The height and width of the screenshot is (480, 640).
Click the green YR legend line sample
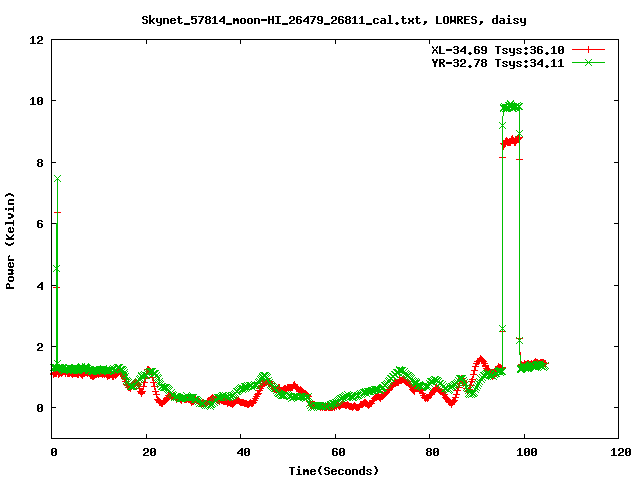click(588, 62)
